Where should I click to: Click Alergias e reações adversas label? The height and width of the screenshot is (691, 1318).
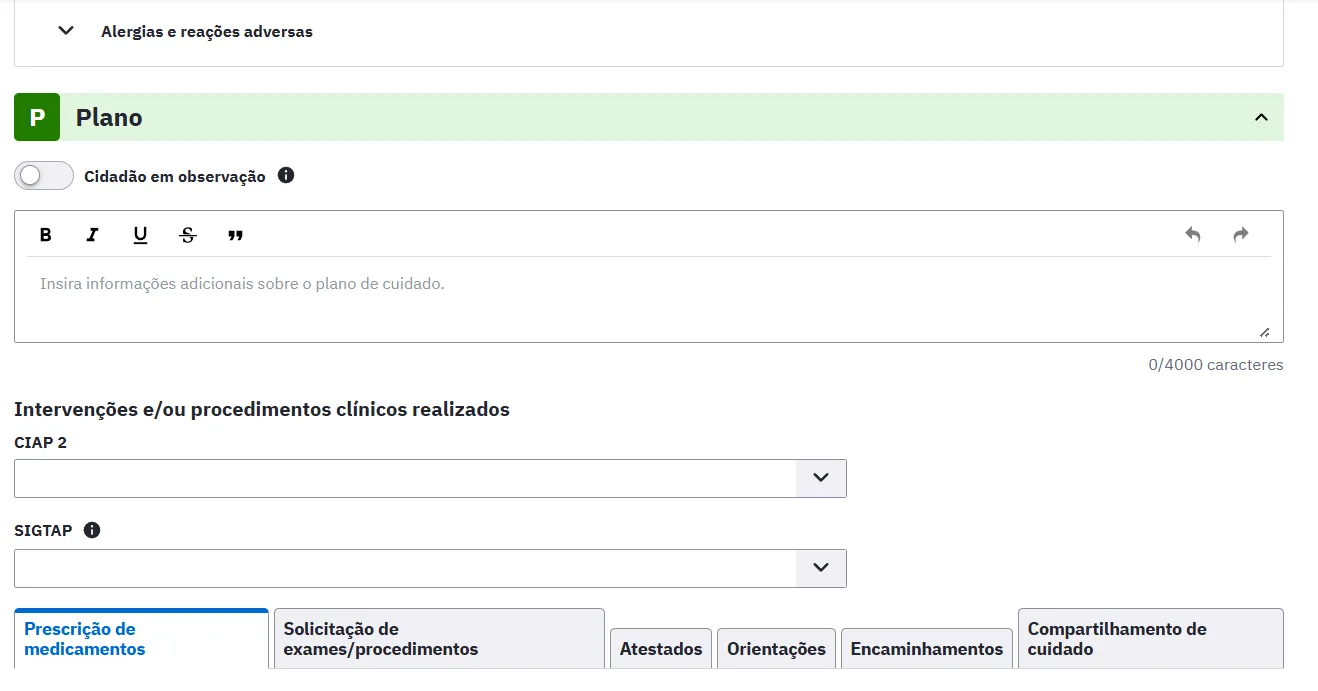[207, 32]
